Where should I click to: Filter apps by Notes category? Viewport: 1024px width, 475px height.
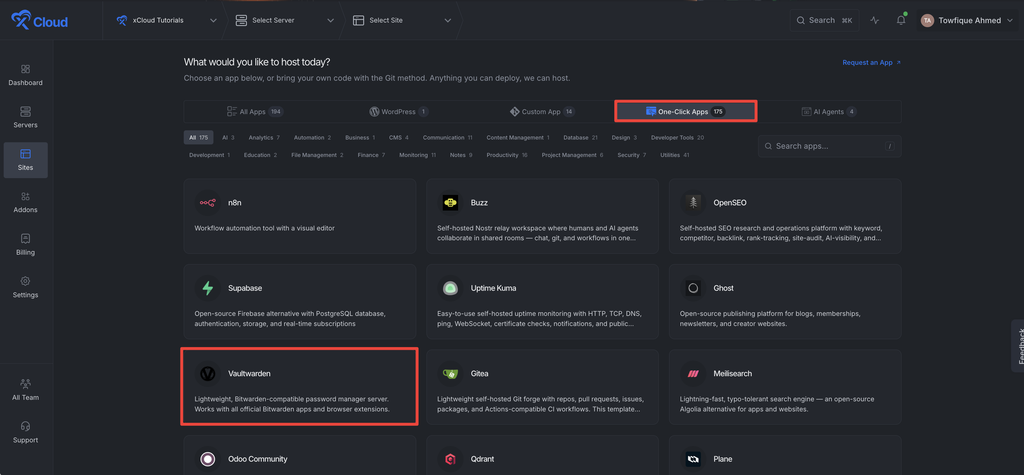460,156
